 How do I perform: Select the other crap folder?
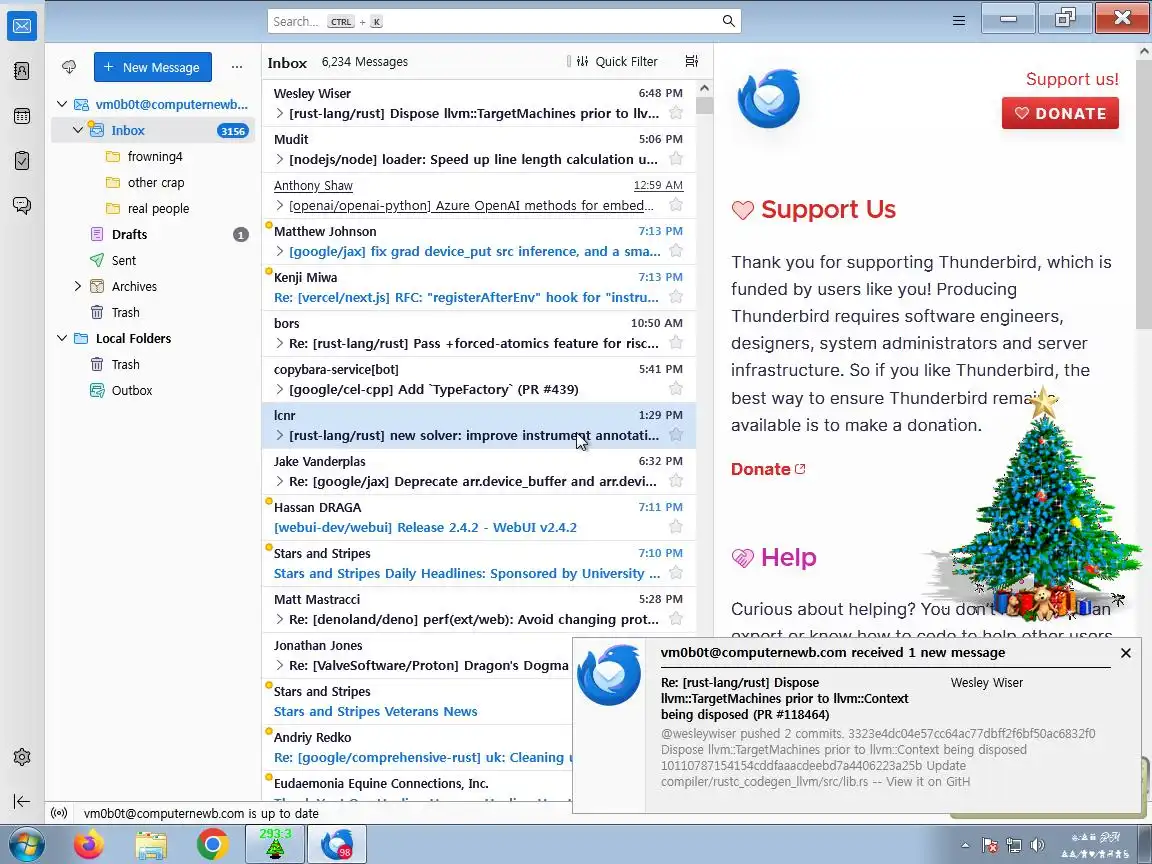click(x=153, y=182)
